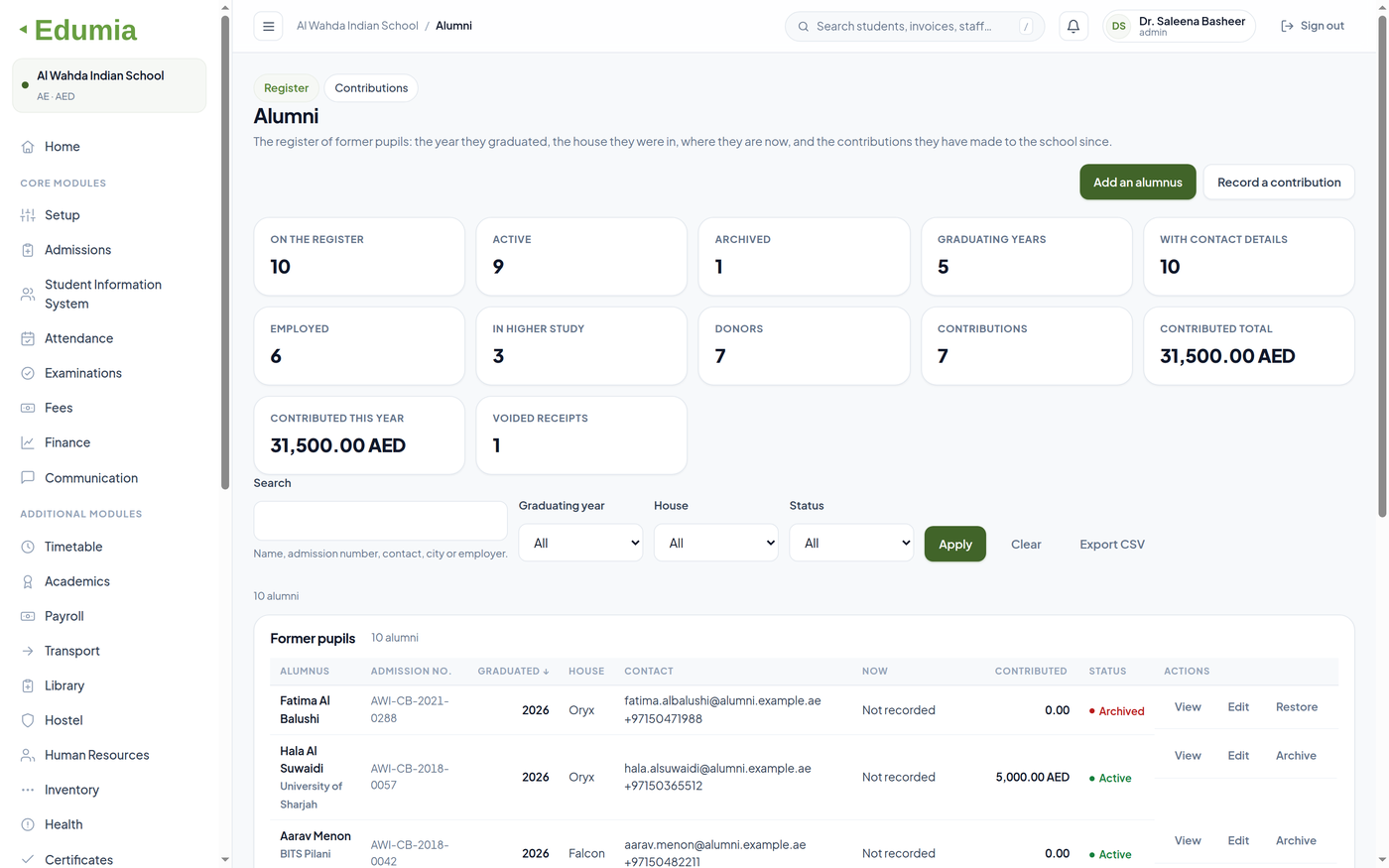Image resolution: width=1389 pixels, height=868 pixels.
Task: Click the Attendance calendar icon
Action: [x=28, y=338]
